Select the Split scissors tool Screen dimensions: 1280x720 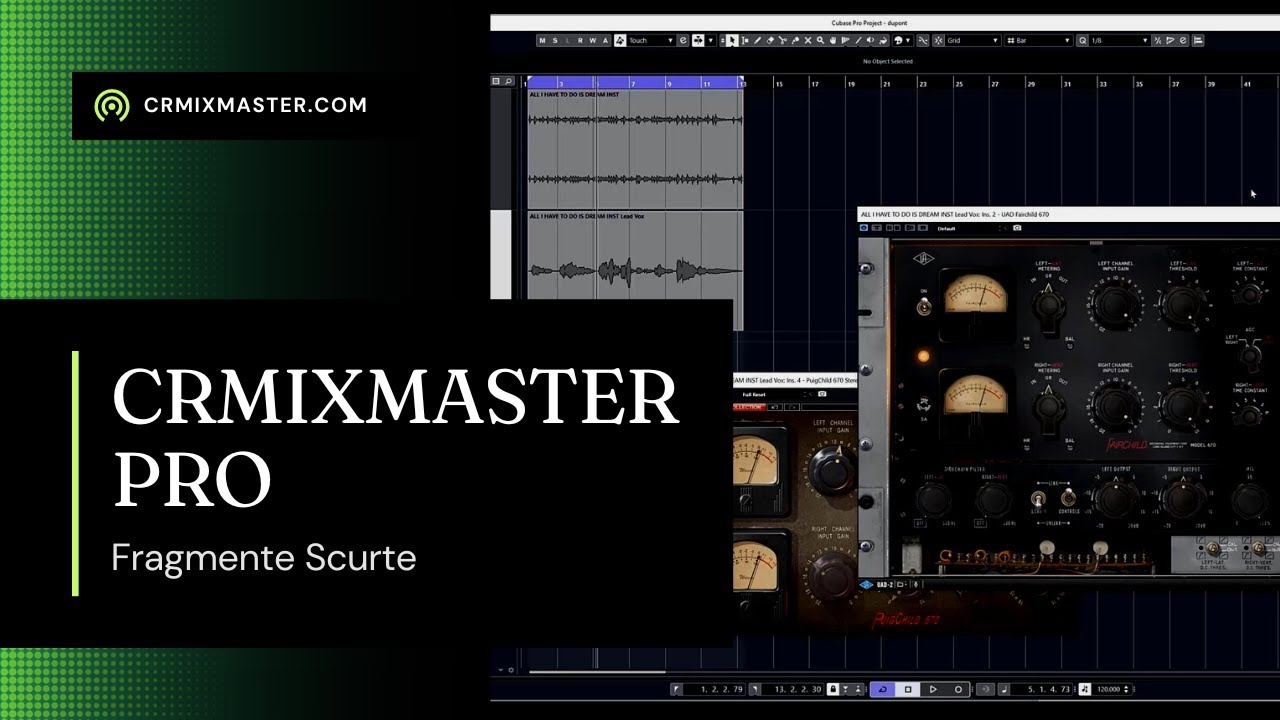[x=782, y=40]
